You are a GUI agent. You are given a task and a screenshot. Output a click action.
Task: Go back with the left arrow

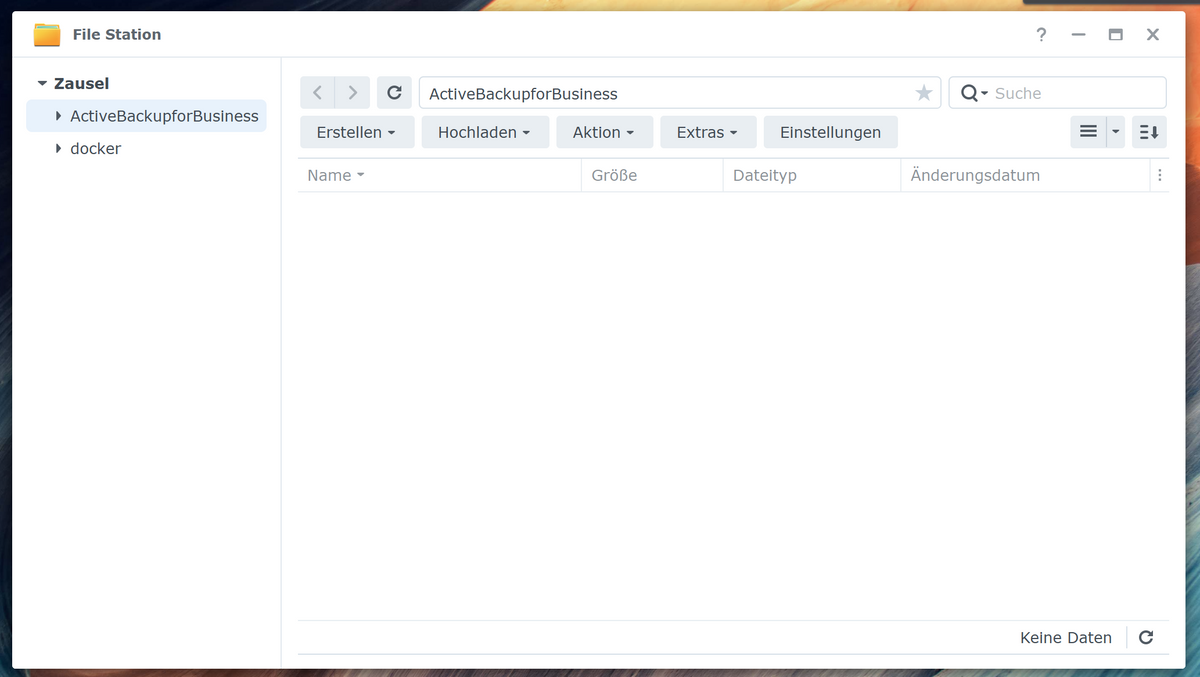[x=317, y=93]
